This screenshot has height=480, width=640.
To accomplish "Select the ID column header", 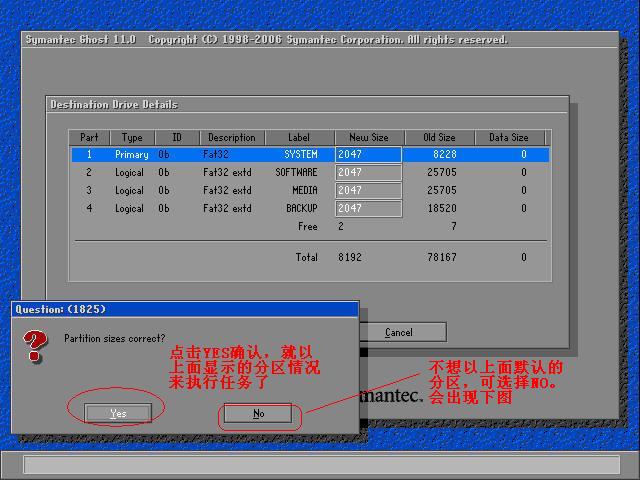I will (x=177, y=138).
